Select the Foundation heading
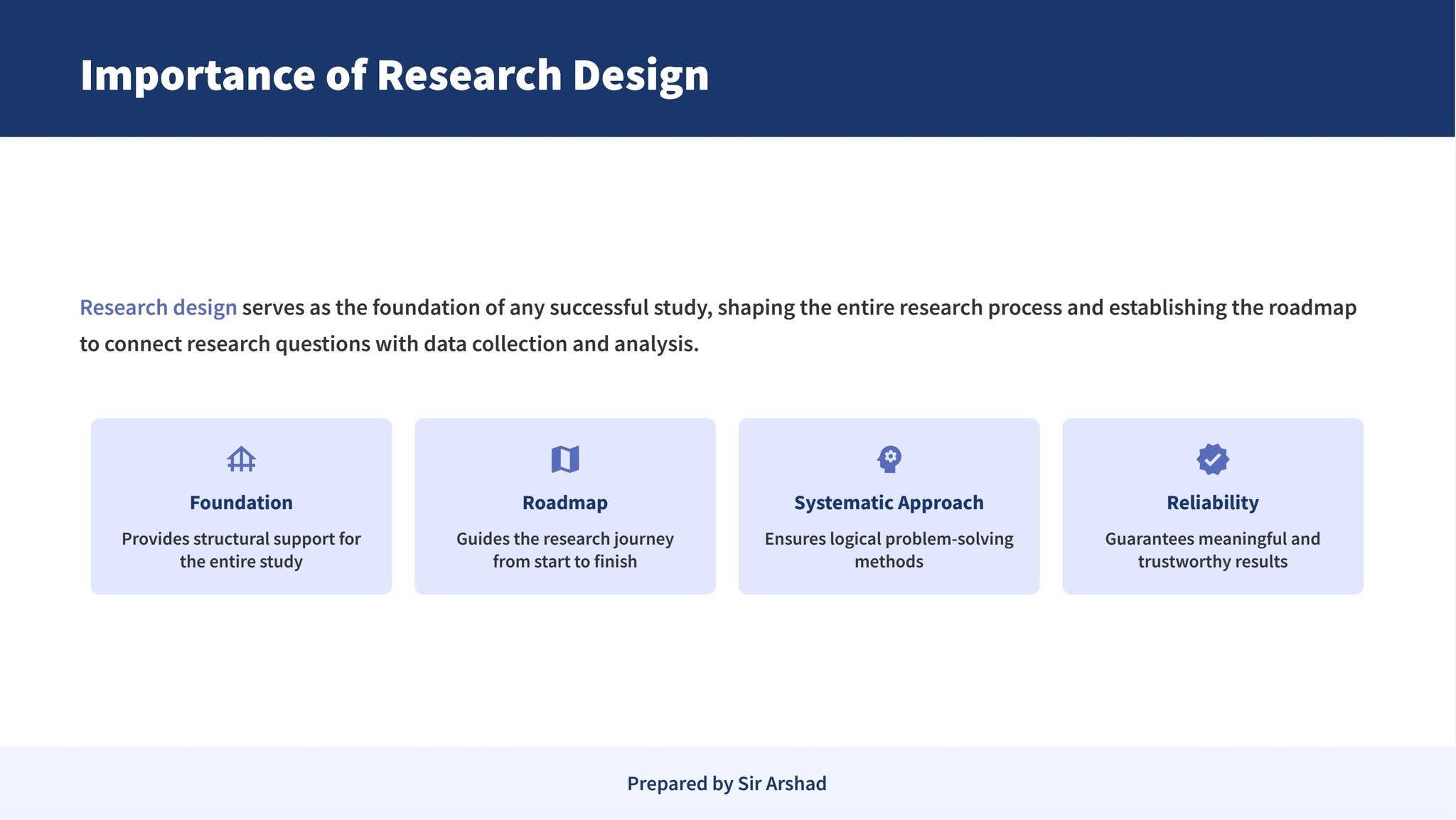Screen dimensions: 1456x820 (x=241, y=503)
